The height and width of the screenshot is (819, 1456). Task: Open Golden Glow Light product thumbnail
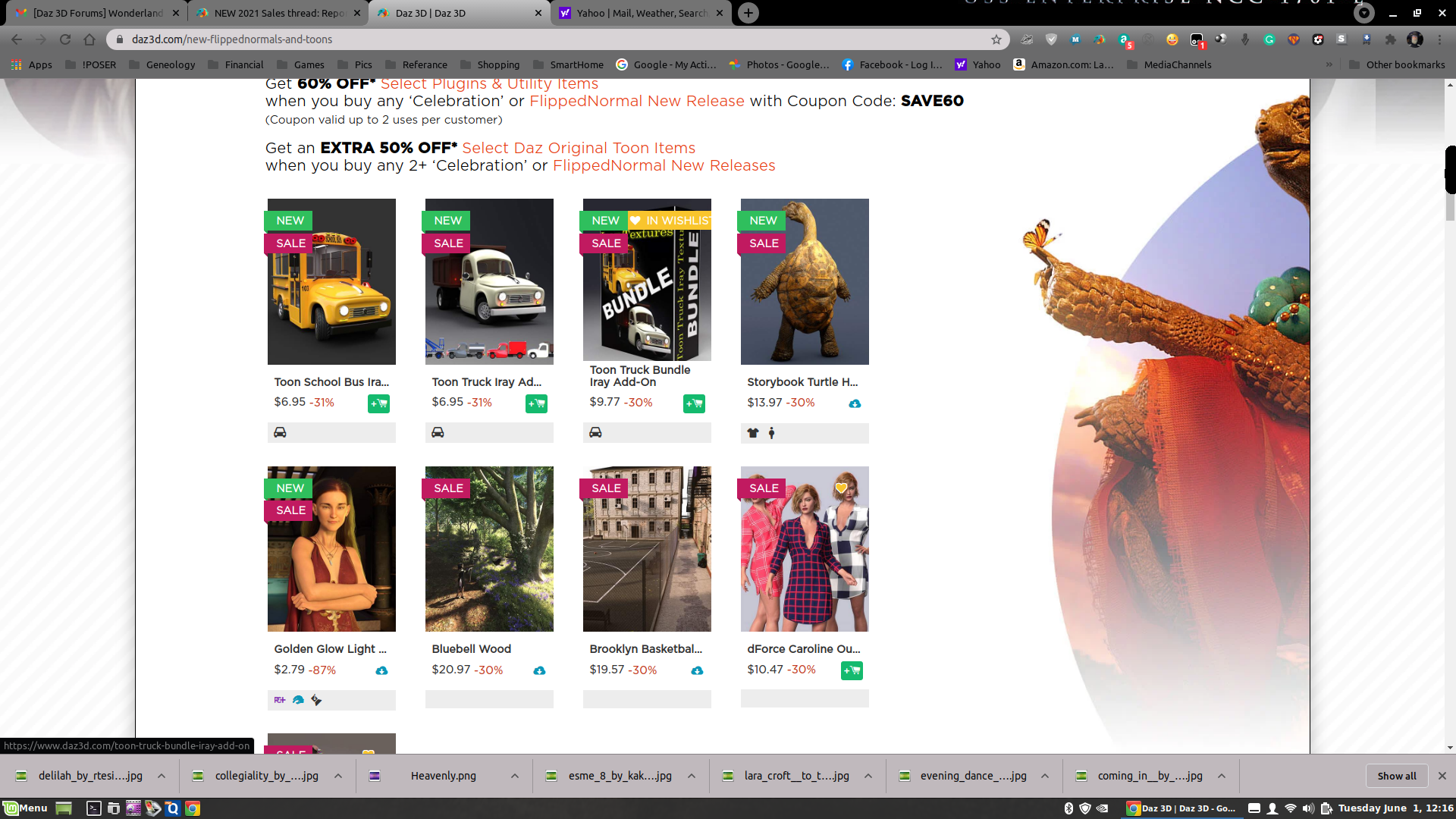click(x=331, y=549)
